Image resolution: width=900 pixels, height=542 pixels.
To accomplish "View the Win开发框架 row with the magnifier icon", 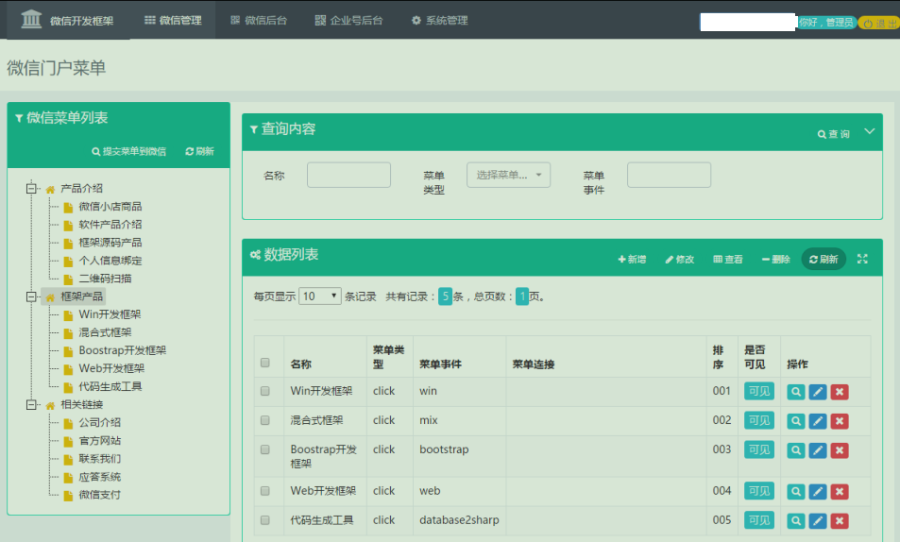I will pos(796,392).
